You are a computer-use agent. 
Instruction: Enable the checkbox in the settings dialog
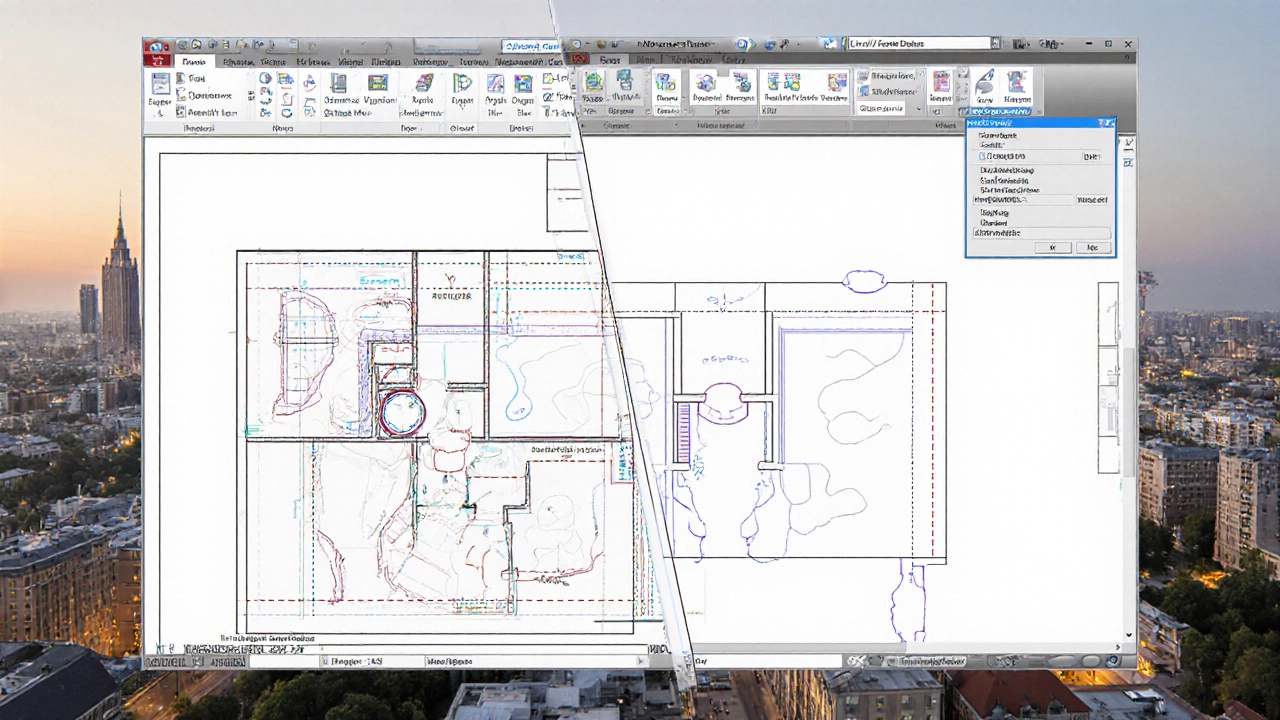(x=982, y=156)
